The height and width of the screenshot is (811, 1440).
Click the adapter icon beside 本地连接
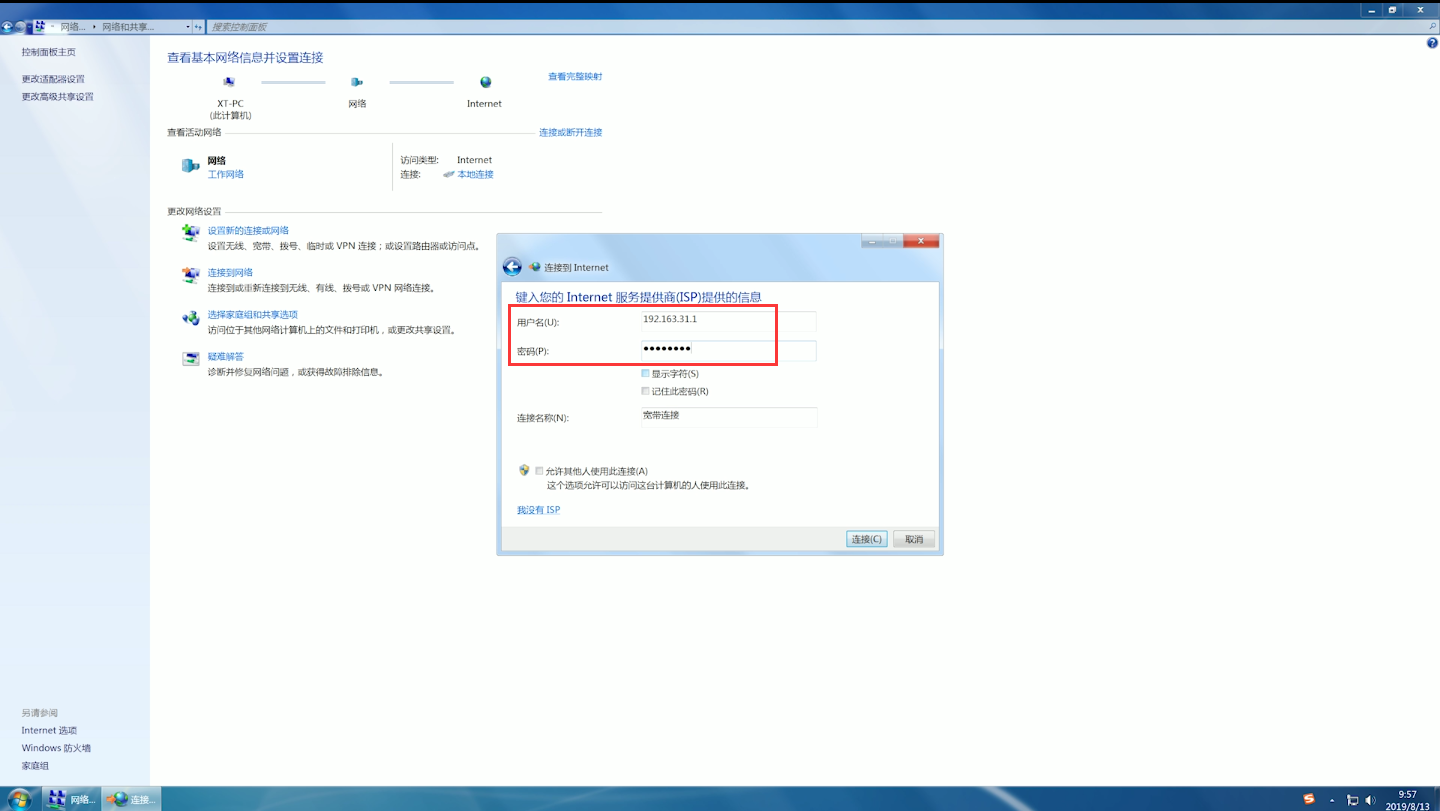click(449, 175)
